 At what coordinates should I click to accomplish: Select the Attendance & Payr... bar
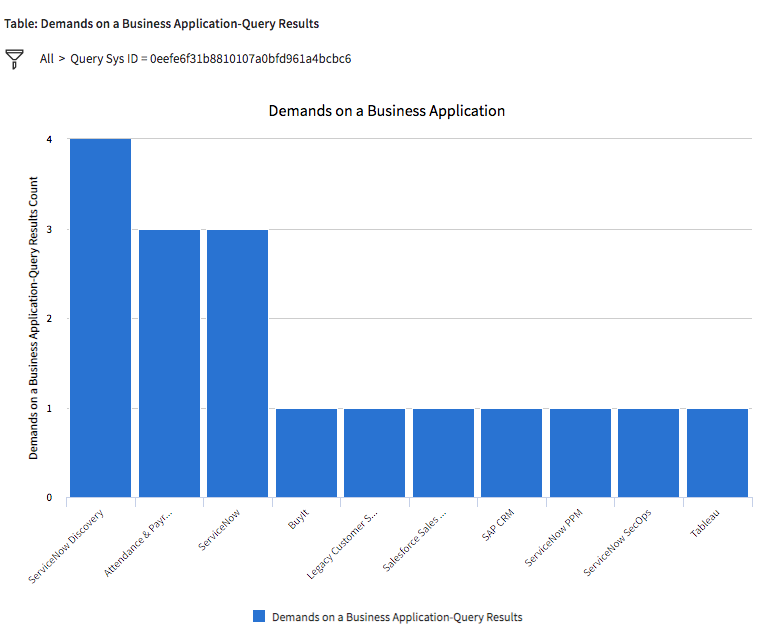pyautogui.click(x=169, y=363)
